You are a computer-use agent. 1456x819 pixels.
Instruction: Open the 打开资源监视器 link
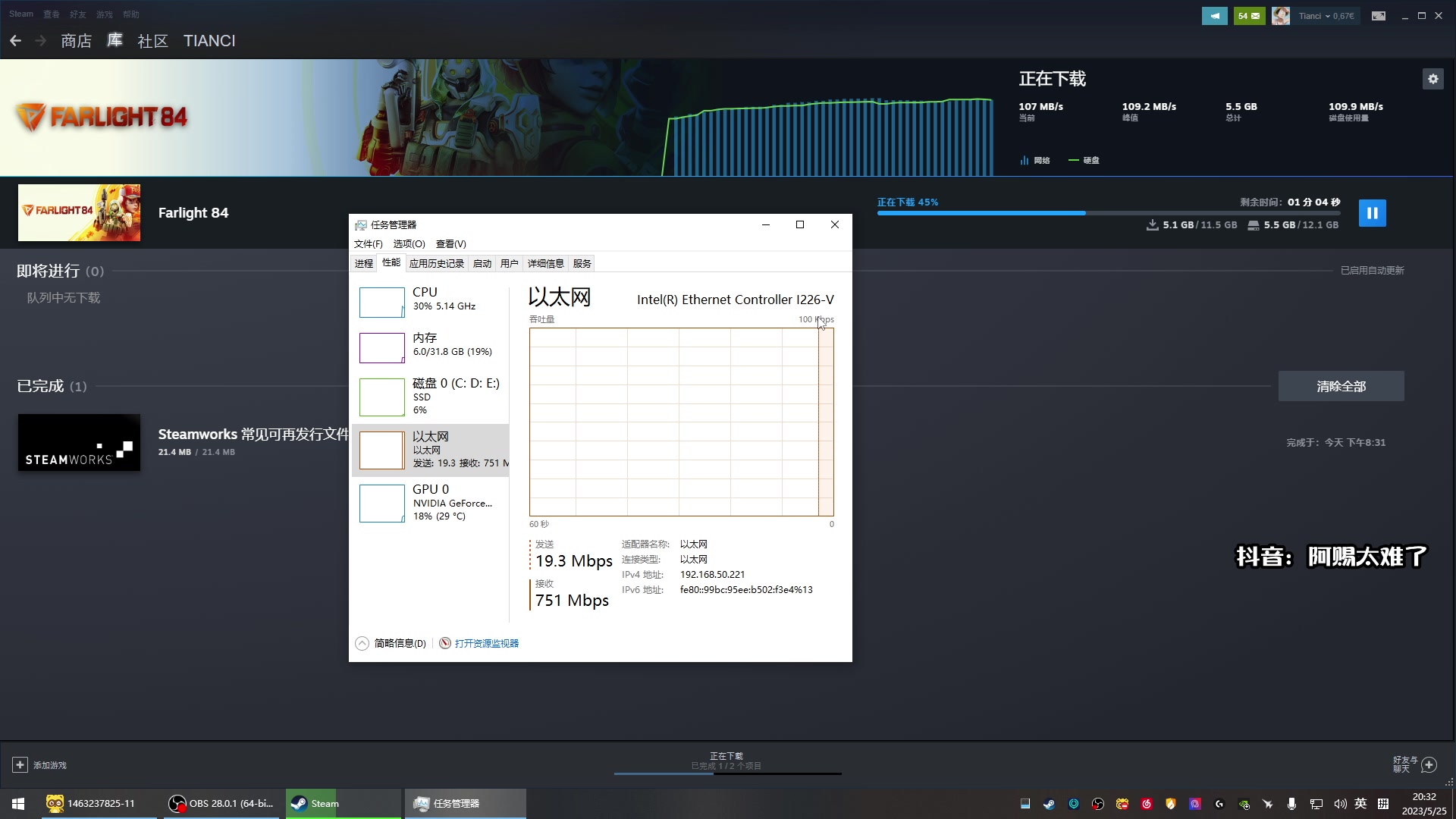tap(487, 643)
